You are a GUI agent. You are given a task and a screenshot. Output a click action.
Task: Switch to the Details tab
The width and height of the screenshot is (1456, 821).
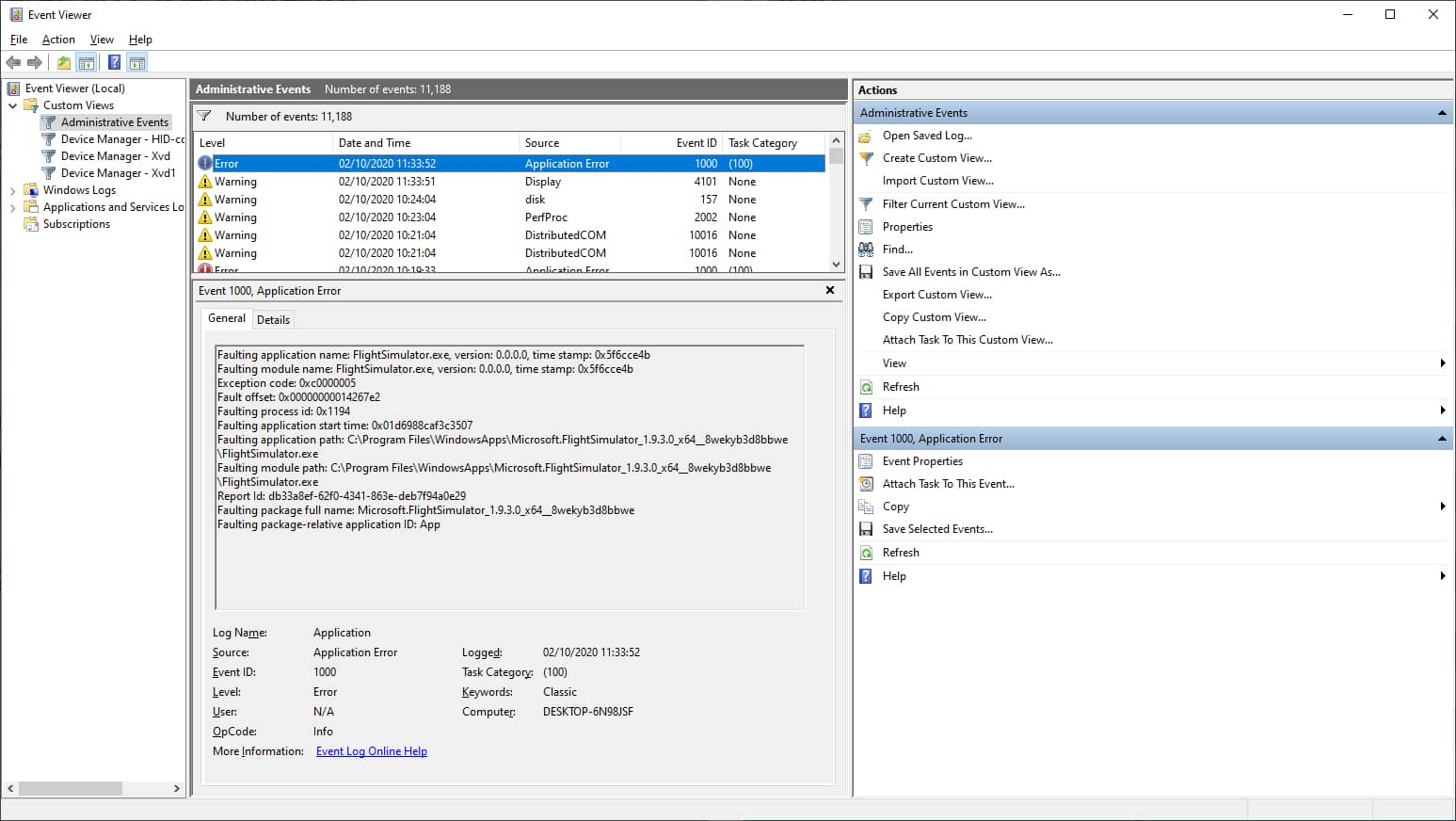tap(273, 318)
